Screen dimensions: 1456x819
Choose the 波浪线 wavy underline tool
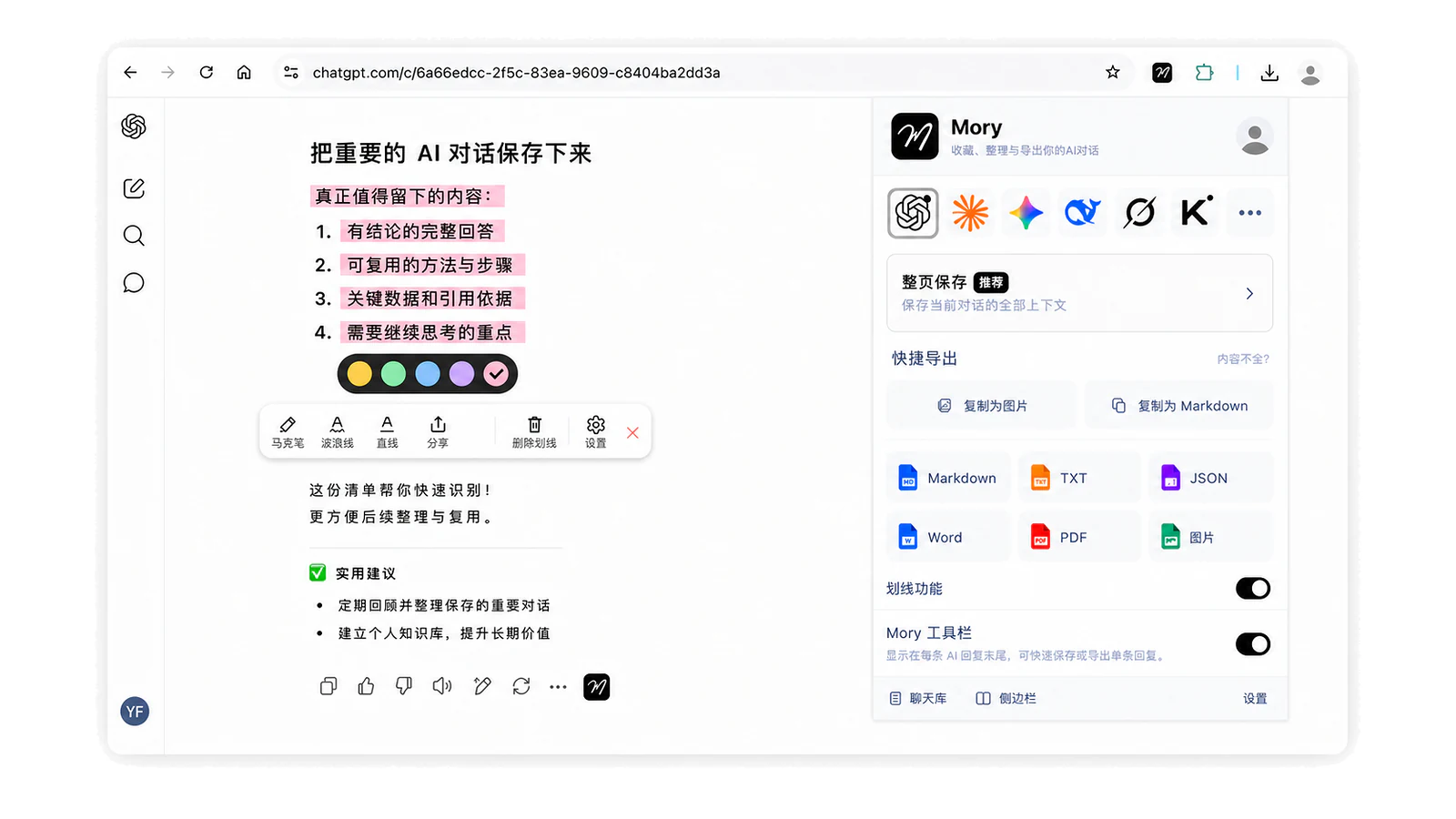tap(337, 432)
